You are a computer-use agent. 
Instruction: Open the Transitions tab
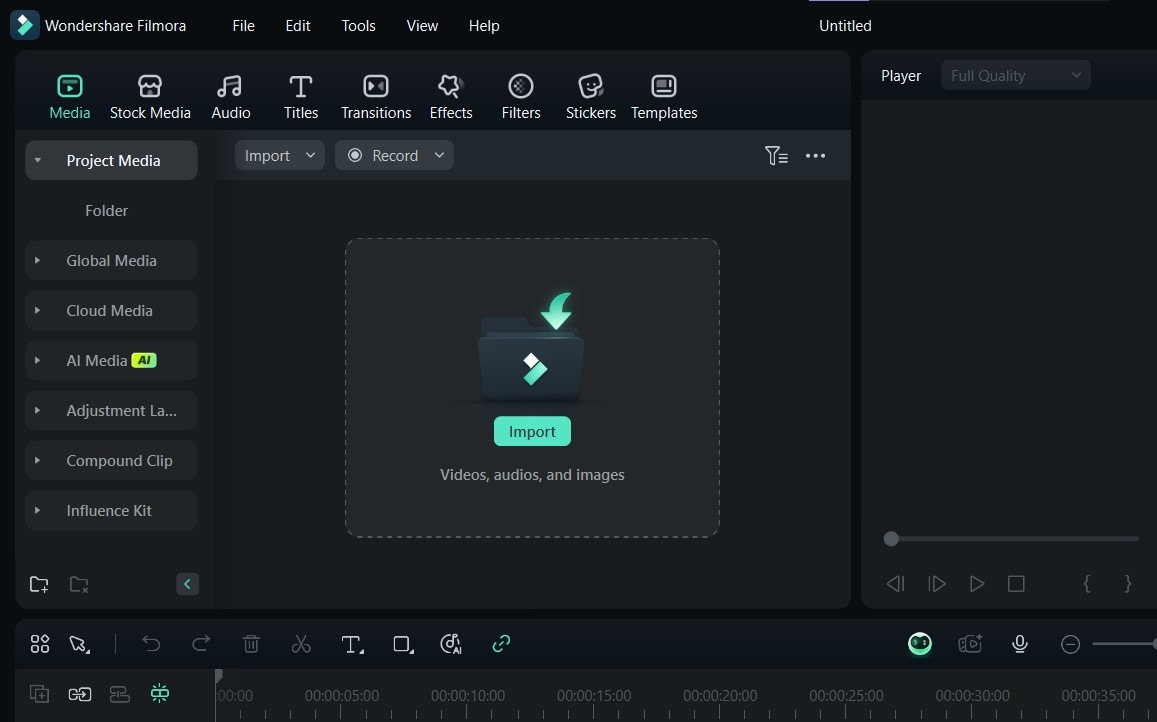click(x=376, y=97)
